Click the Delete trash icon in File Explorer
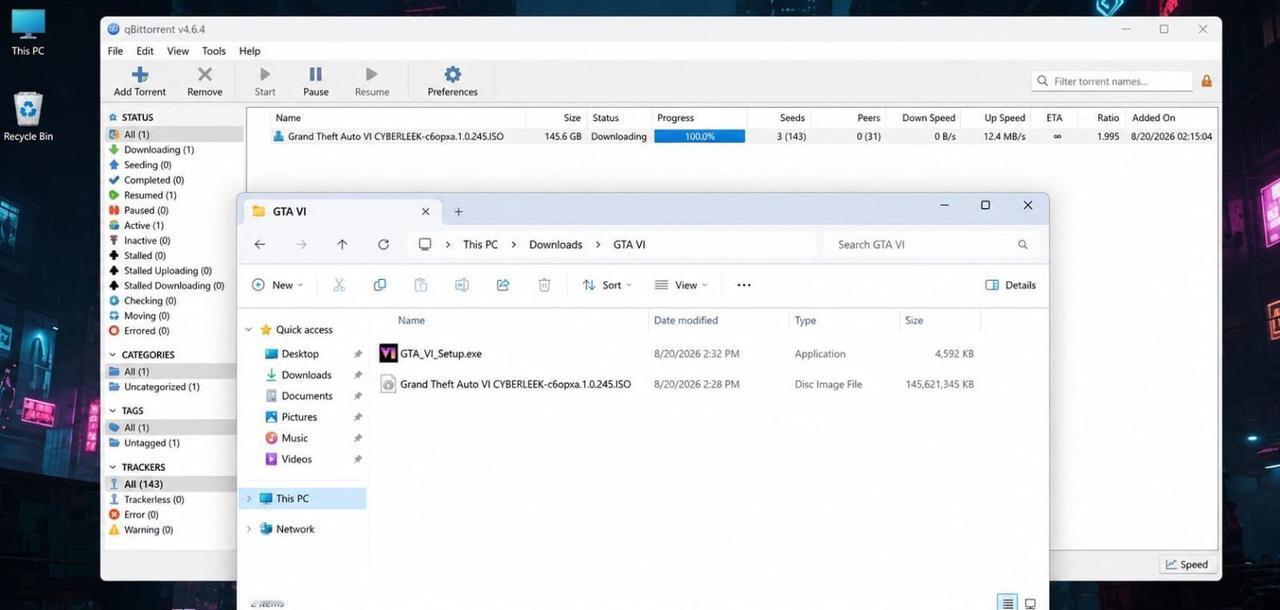 pyautogui.click(x=544, y=285)
